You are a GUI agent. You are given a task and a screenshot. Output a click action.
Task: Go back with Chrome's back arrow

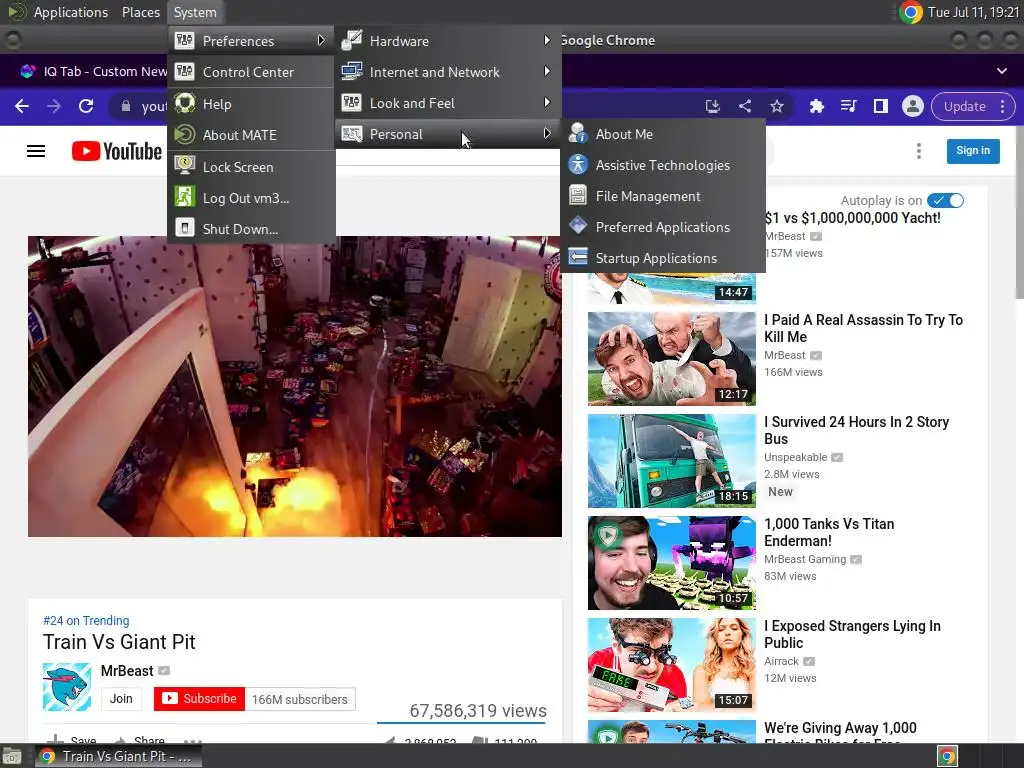point(22,106)
